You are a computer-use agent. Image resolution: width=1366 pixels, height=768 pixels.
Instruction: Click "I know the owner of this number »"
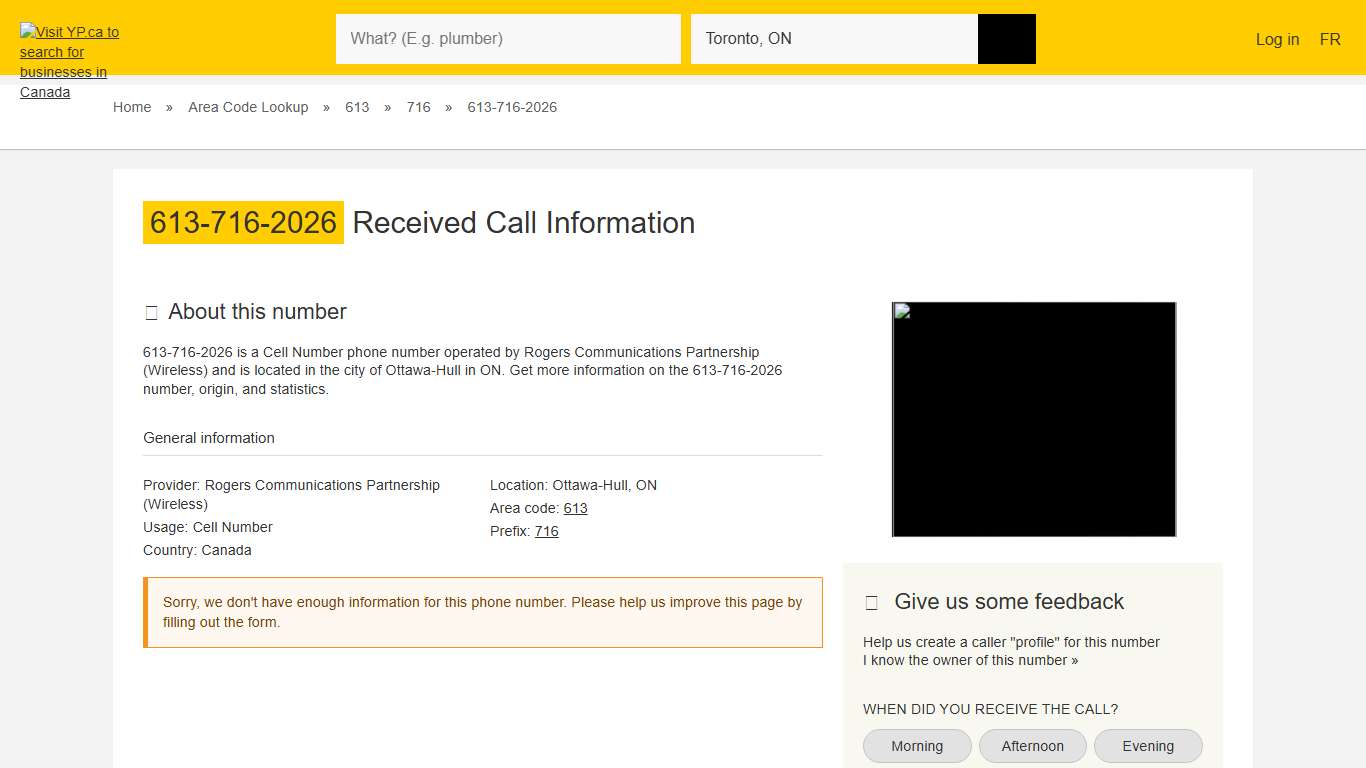point(970,660)
